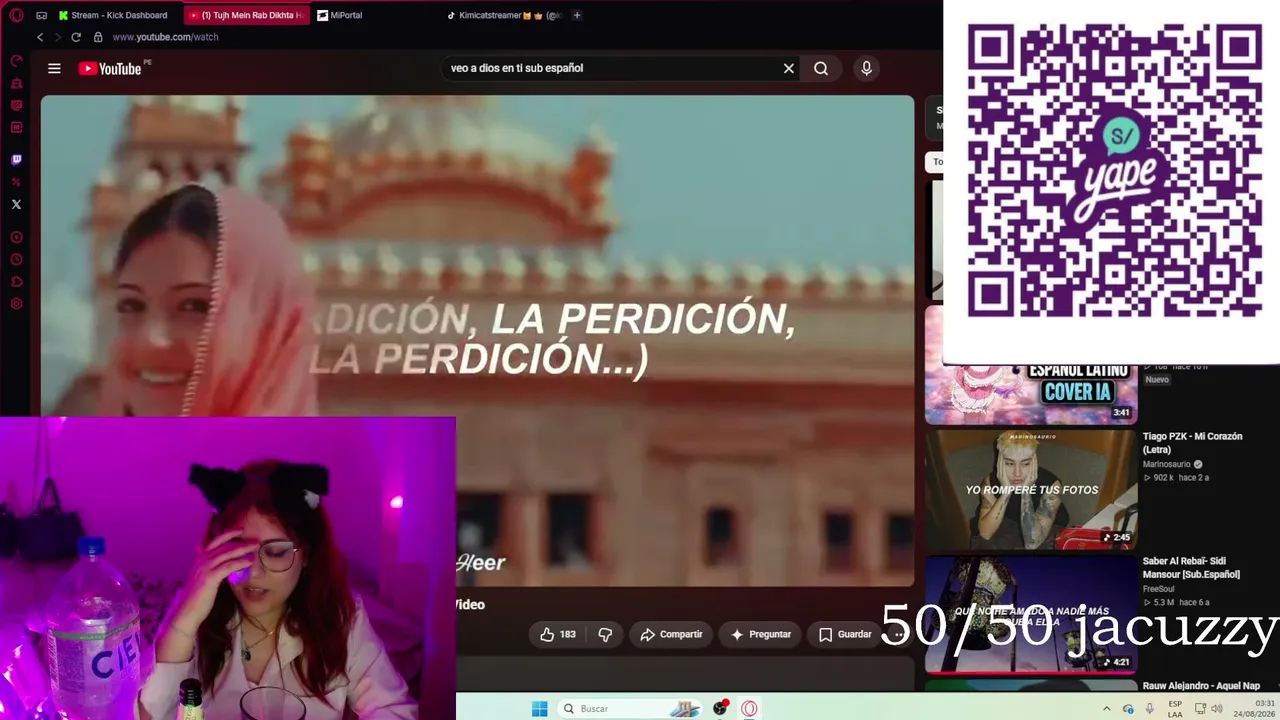The height and width of the screenshot is (720, 1280).
Task: Open the 'Rauw Alejandro - Aquel Nap' title
Action: (1201, 686)
